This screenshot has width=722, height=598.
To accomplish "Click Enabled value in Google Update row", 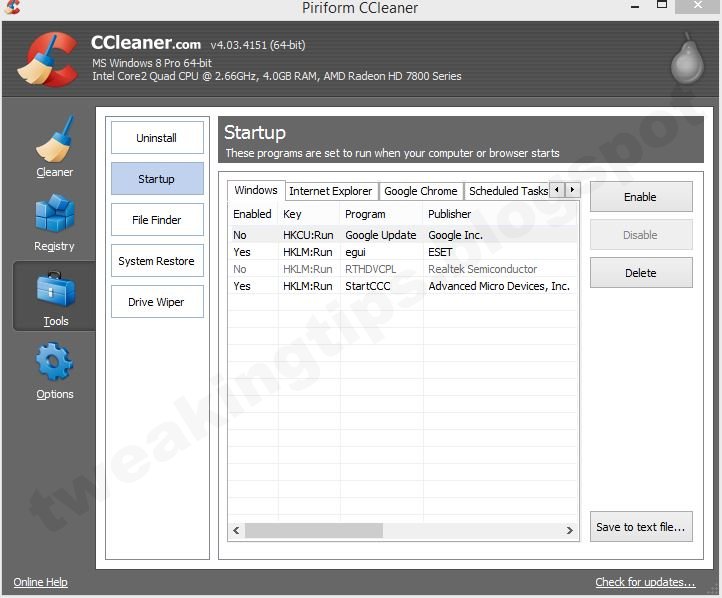I will click(239, 235).
